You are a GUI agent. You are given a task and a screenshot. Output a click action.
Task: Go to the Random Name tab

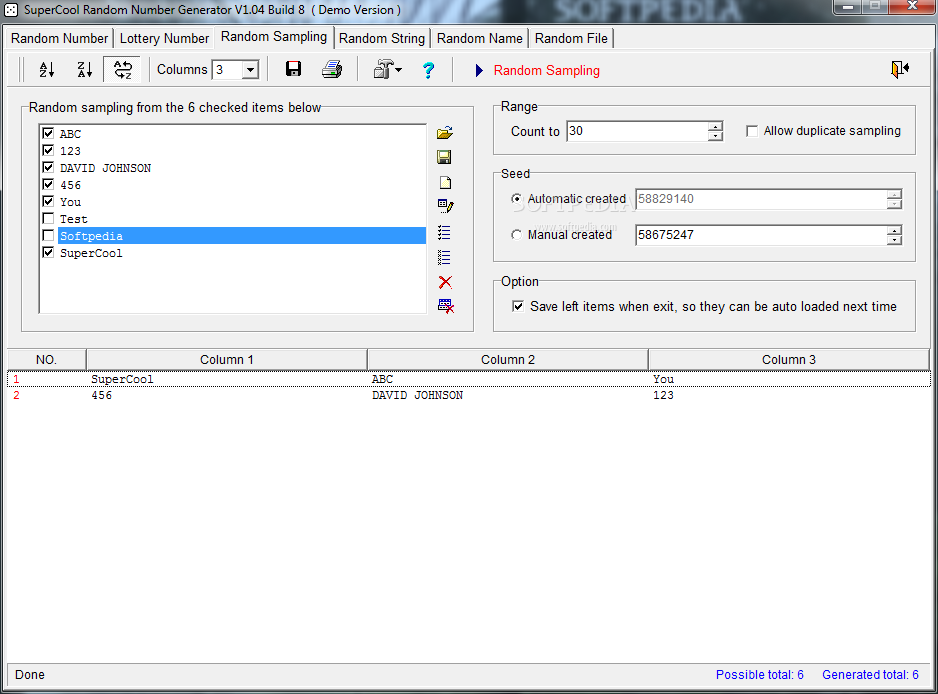pyautogui.click(x=480, y=38)
